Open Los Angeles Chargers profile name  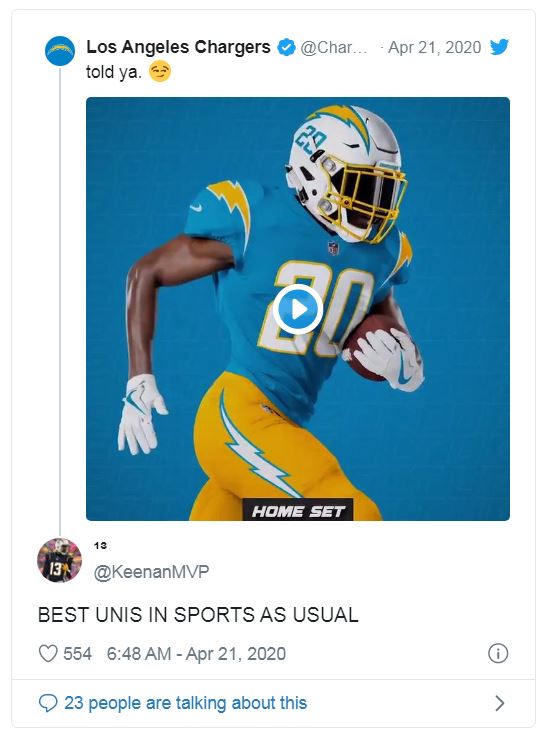178,47
